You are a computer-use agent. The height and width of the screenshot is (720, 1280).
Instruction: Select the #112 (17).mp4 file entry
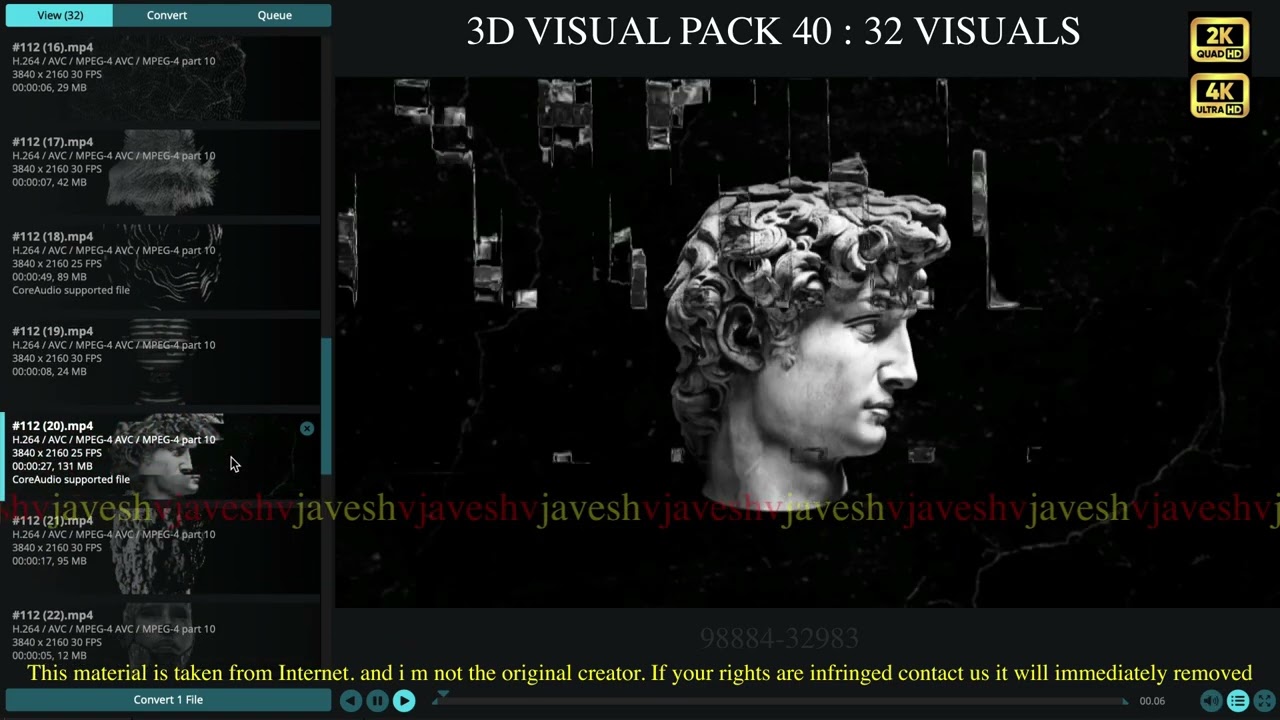point(160,172)
